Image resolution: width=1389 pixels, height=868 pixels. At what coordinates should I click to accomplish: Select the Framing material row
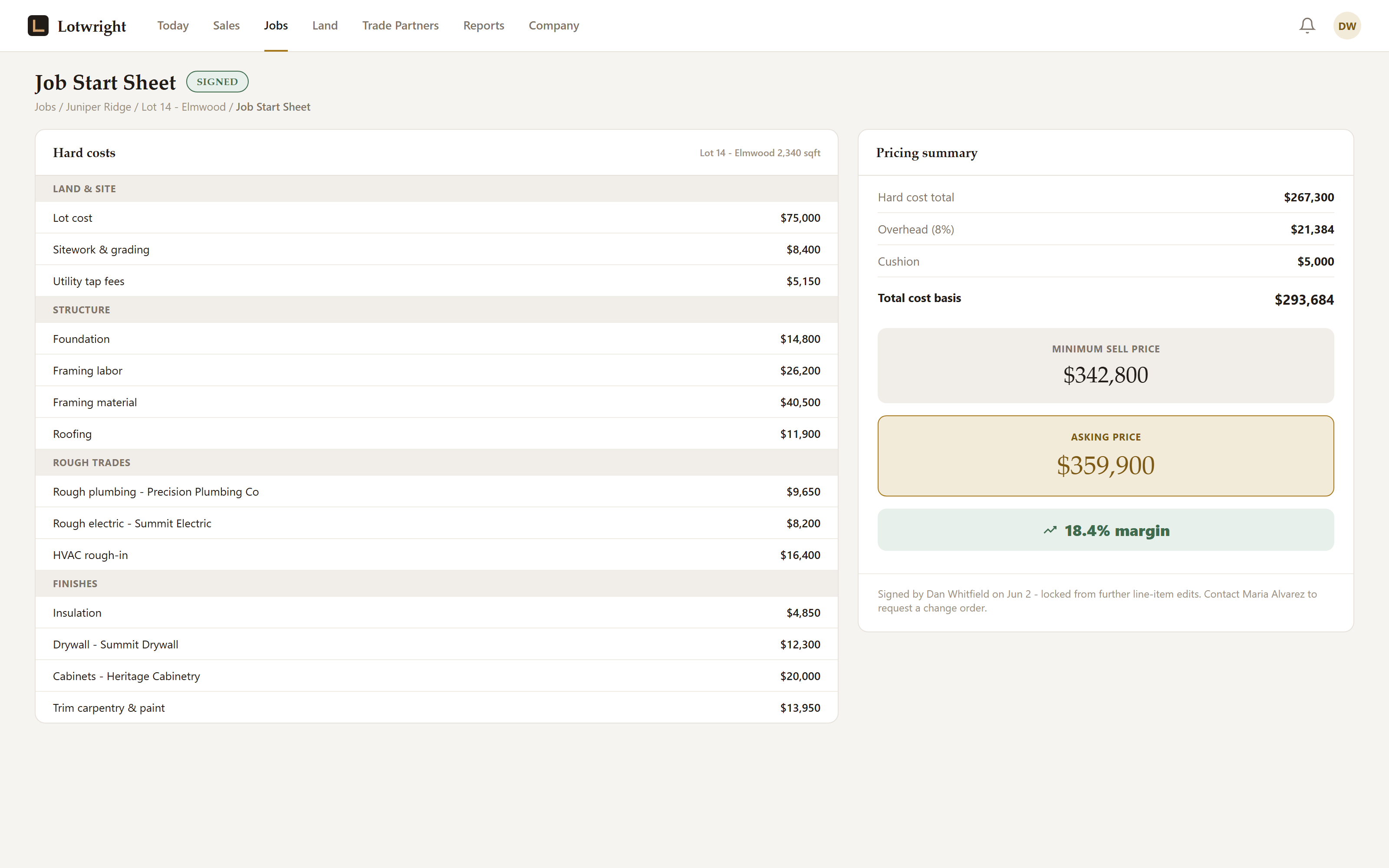point(436,402)
